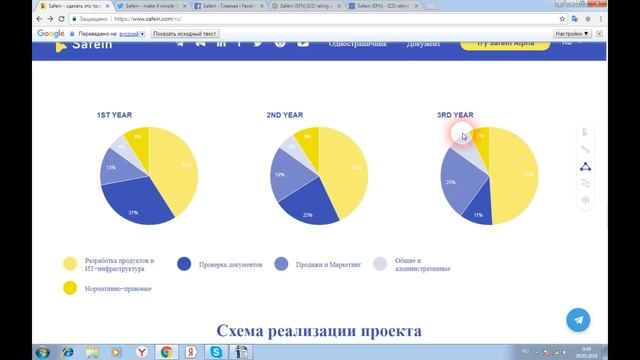The image size is (640, 360).
Task: Click the fifth icon in the right side navigation
Action: pos(585,200)
